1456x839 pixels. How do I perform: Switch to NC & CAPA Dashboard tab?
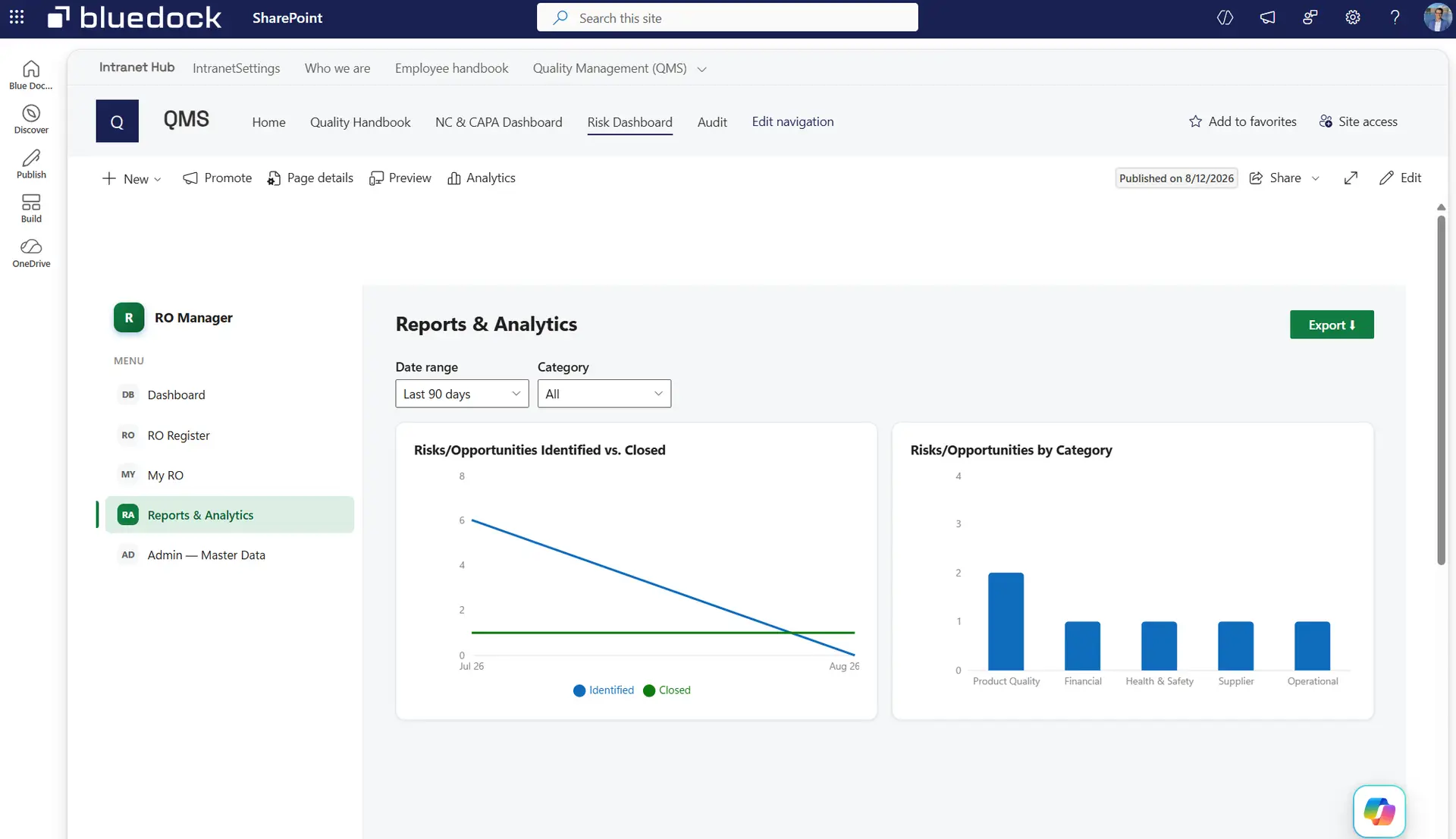tap(498, 122)
